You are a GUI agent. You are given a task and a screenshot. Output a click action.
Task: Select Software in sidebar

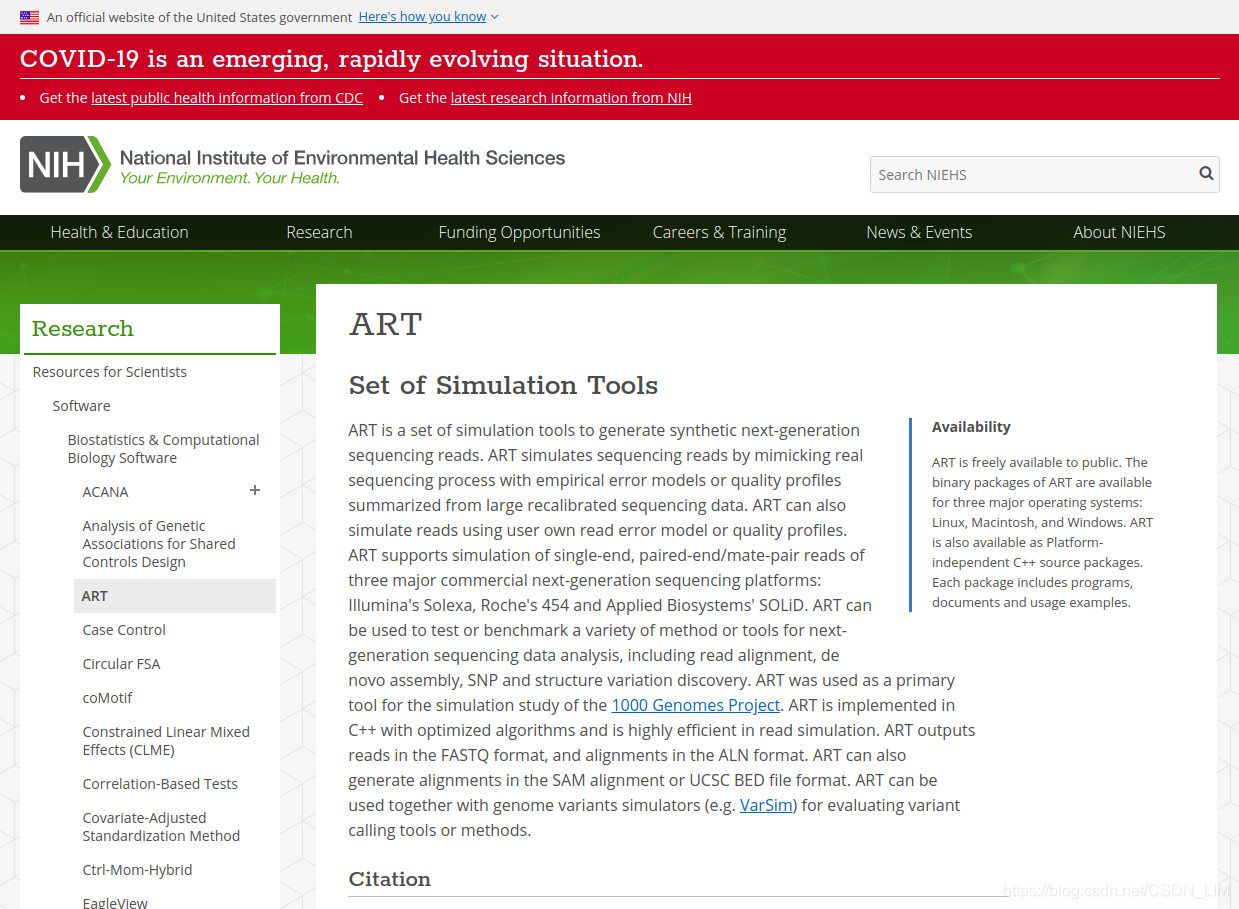pos(82,406)
